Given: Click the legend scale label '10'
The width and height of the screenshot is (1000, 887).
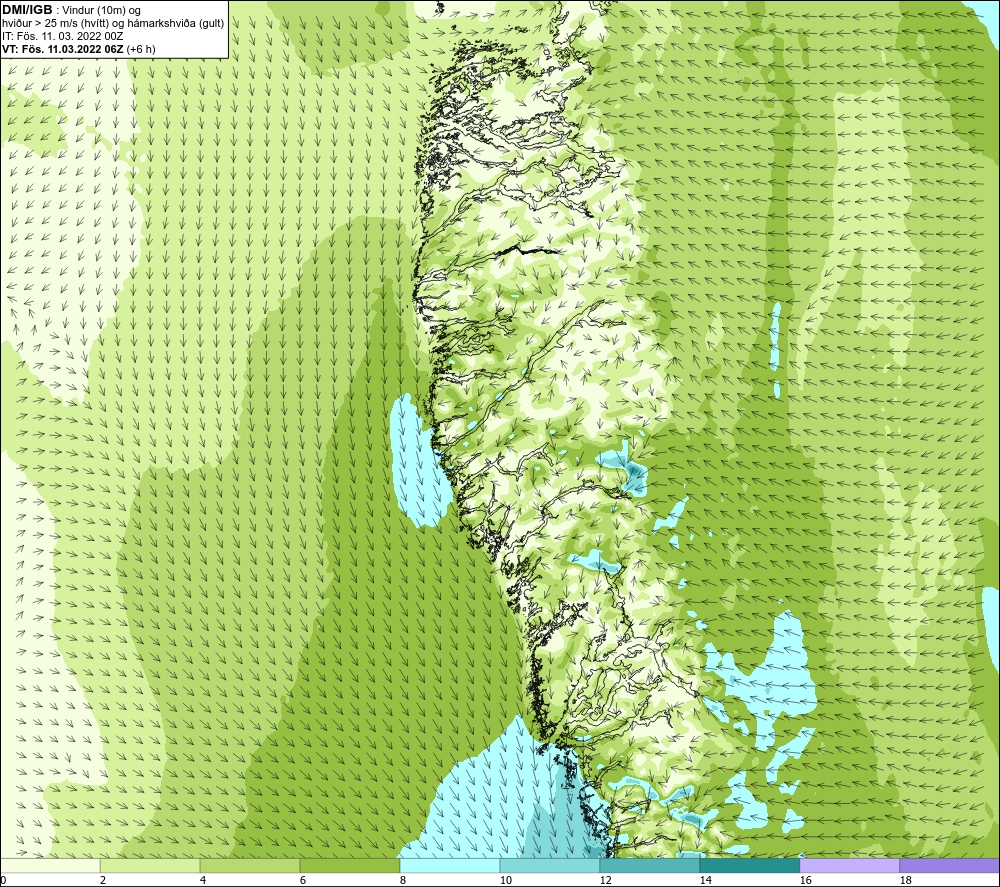Looking at the screenshot, I should pyautogui.click(x=505, y=881).
